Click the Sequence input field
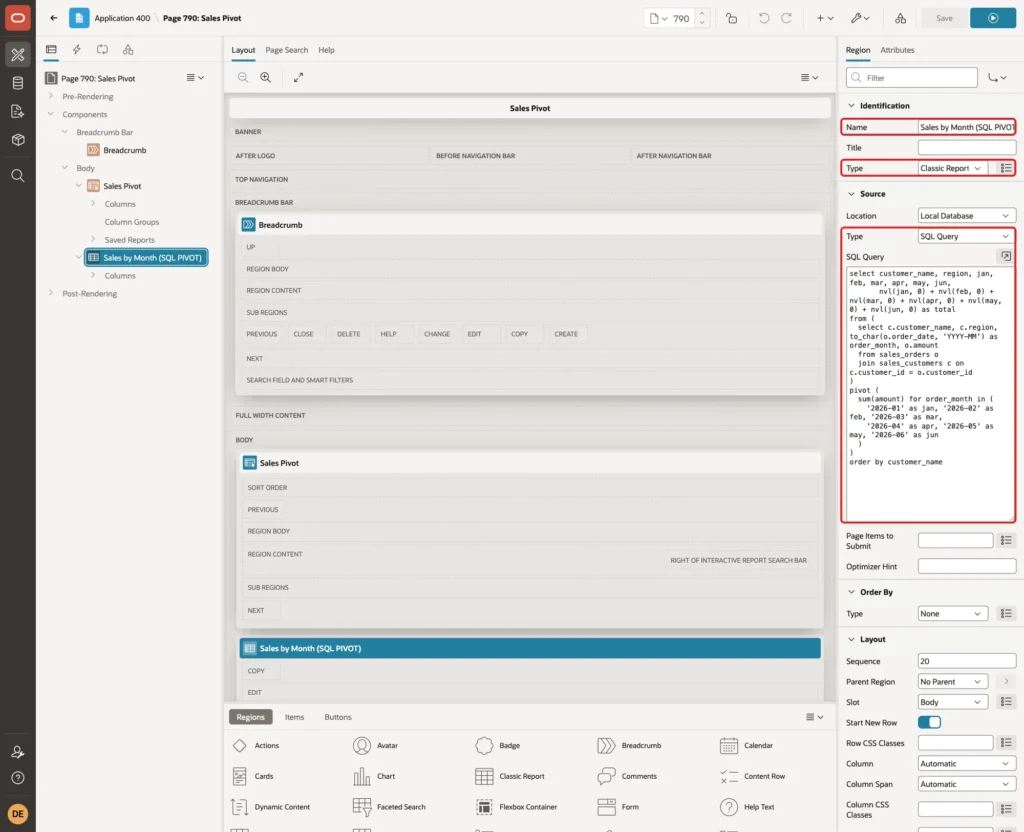The image size is (1024, 832). pyautogui.click(x=967, y=661)
